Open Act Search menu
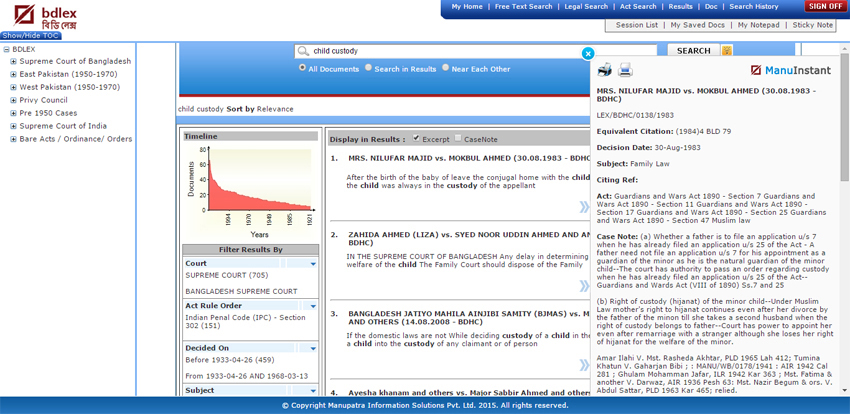 point(638,7)
